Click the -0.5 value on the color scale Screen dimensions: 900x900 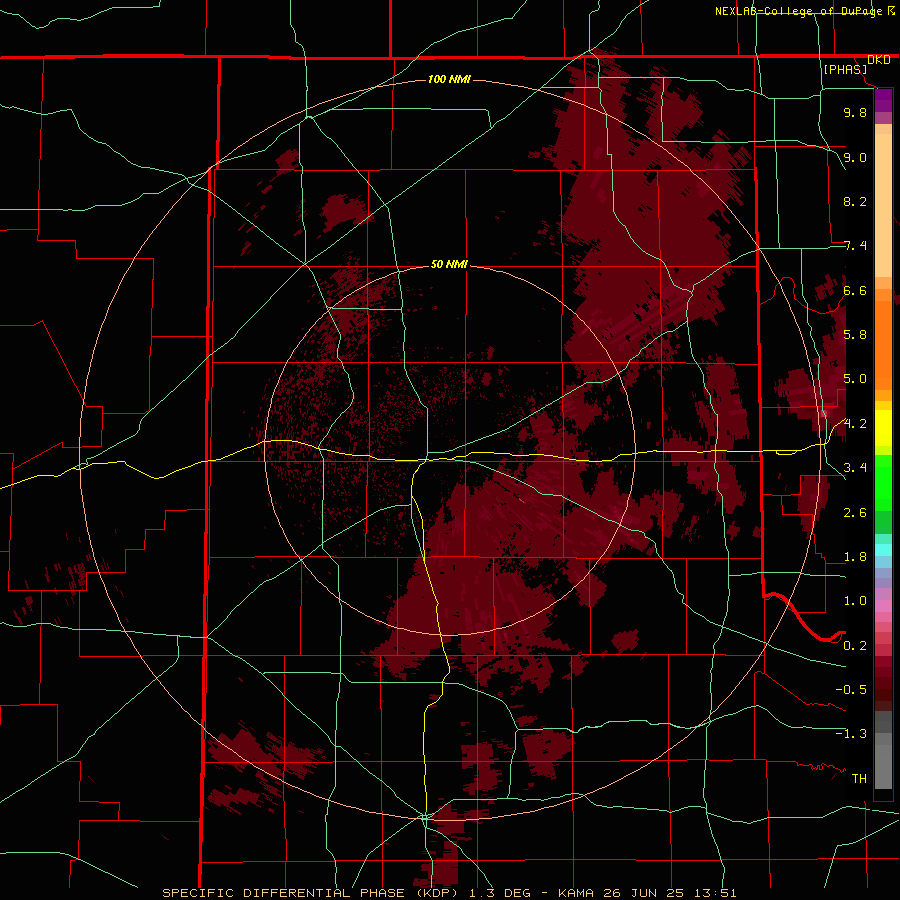click(851, 690)
